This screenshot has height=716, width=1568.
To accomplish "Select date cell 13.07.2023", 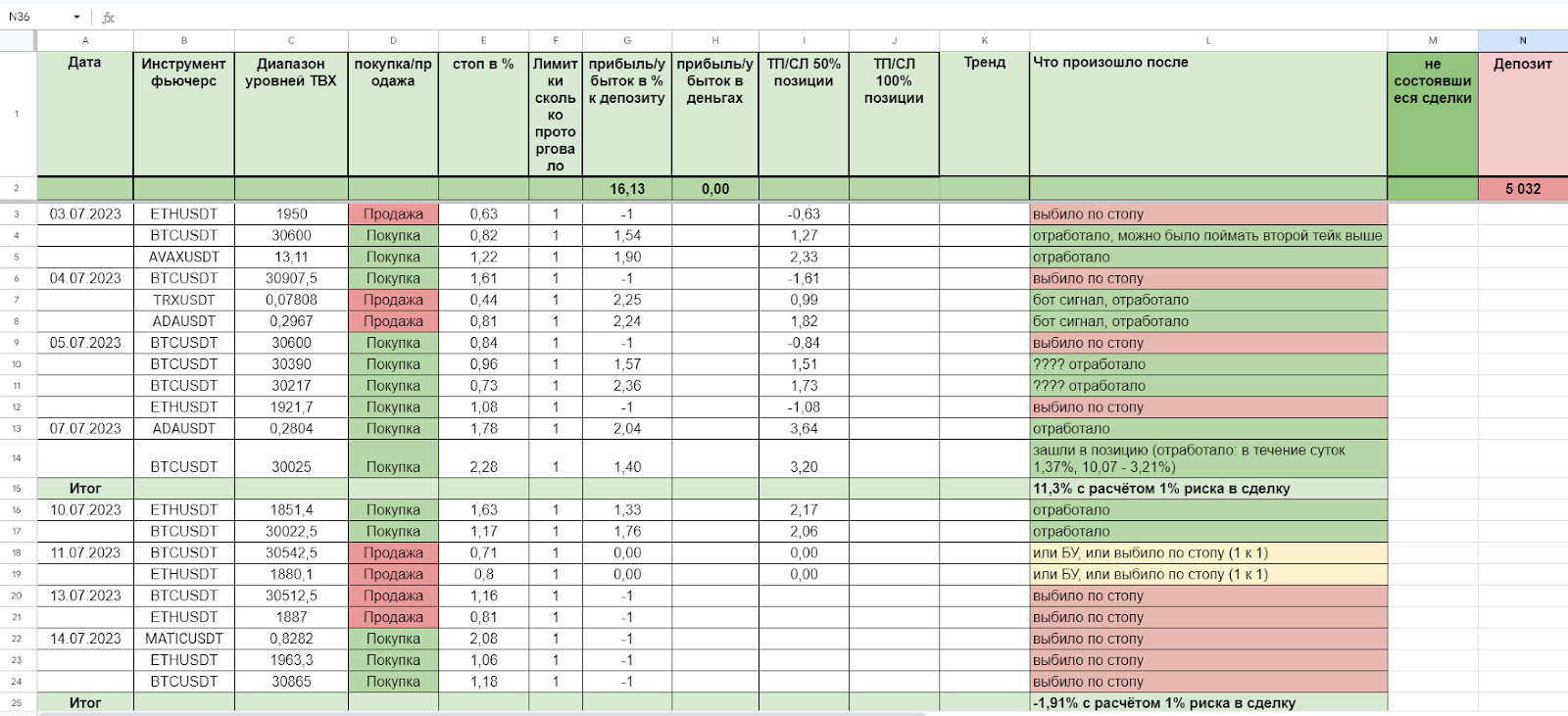I will (x=85, y=596).
